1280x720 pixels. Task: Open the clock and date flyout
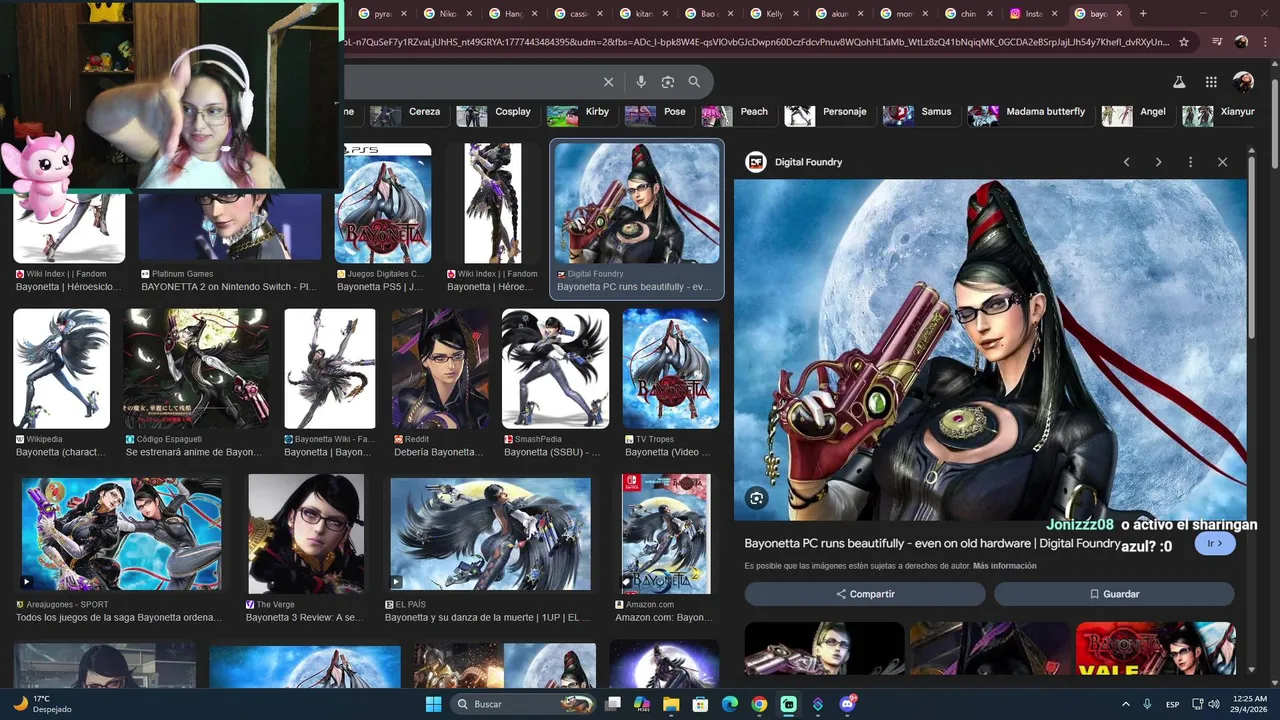click(x=1246, y=704)
